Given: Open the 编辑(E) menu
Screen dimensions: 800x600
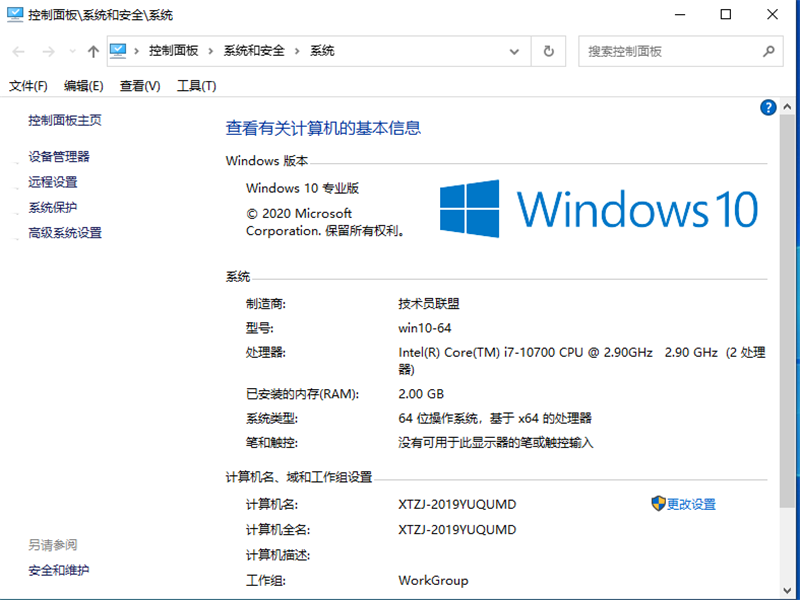Looking at the screenshot, I should click(x=82, y=86).
